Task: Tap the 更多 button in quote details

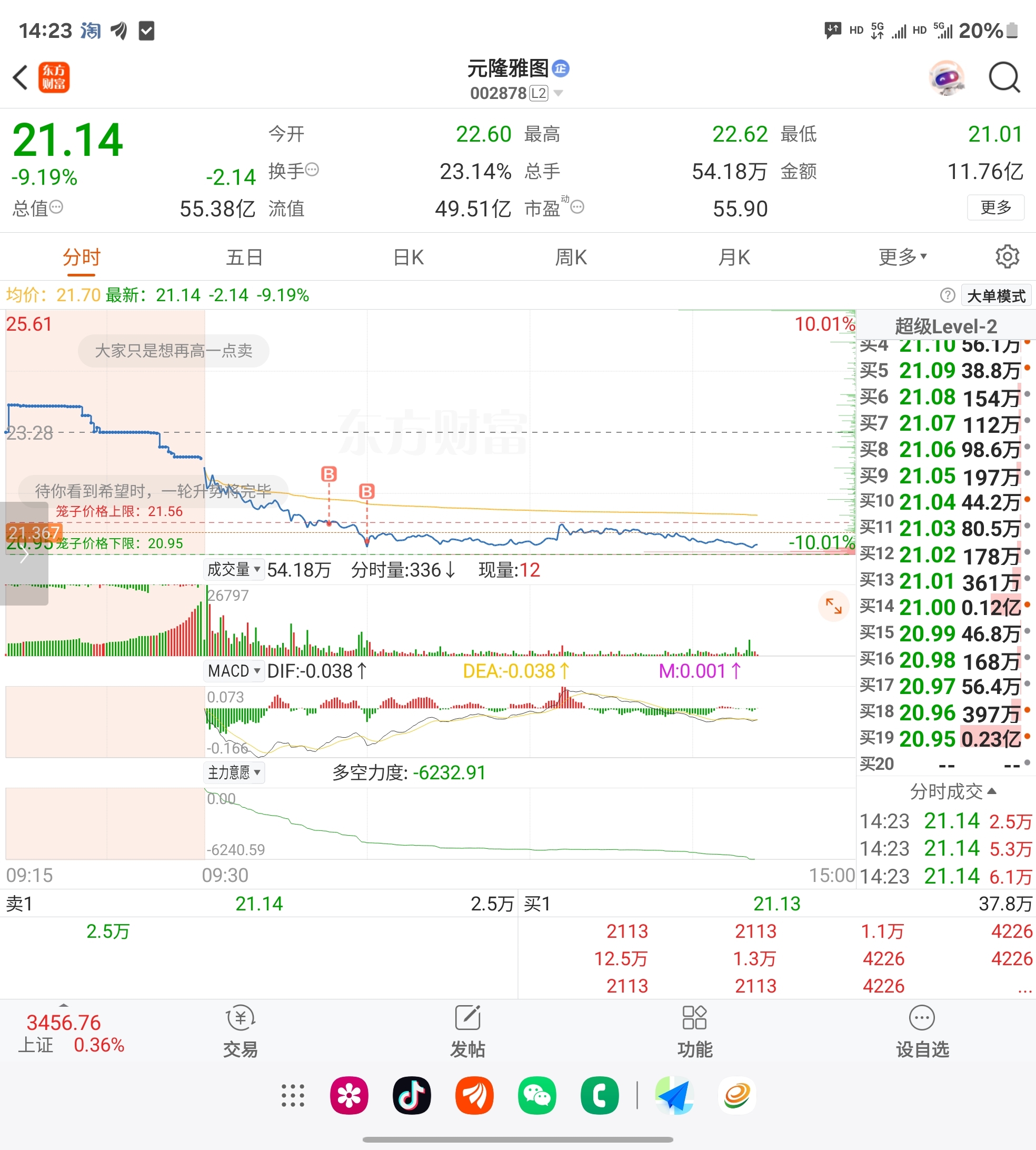Action: pos(995,207)
